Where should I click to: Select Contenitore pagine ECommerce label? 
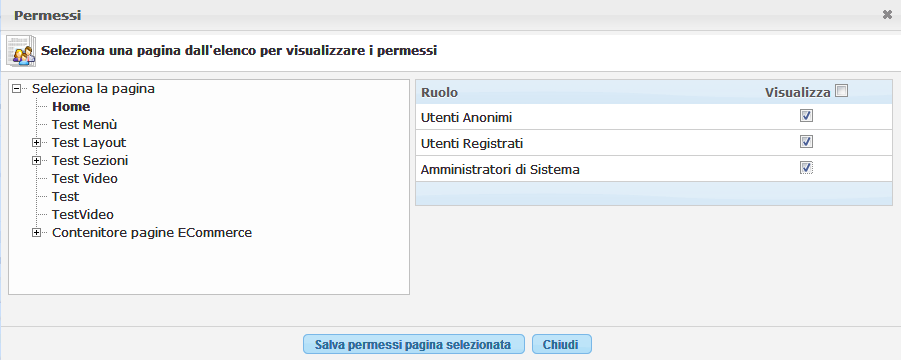(x=152, y=233)
